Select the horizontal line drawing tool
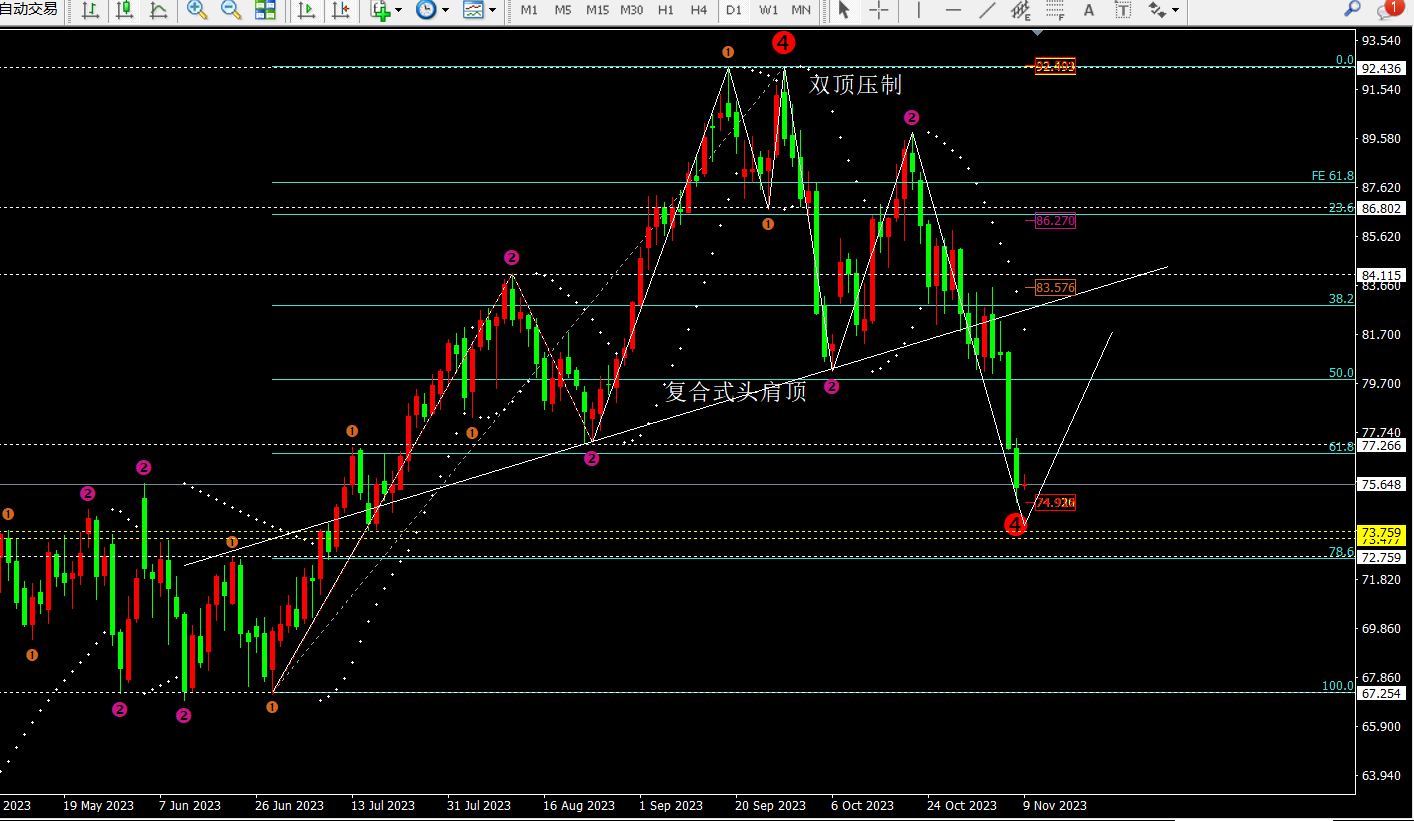 coord(953,10)
